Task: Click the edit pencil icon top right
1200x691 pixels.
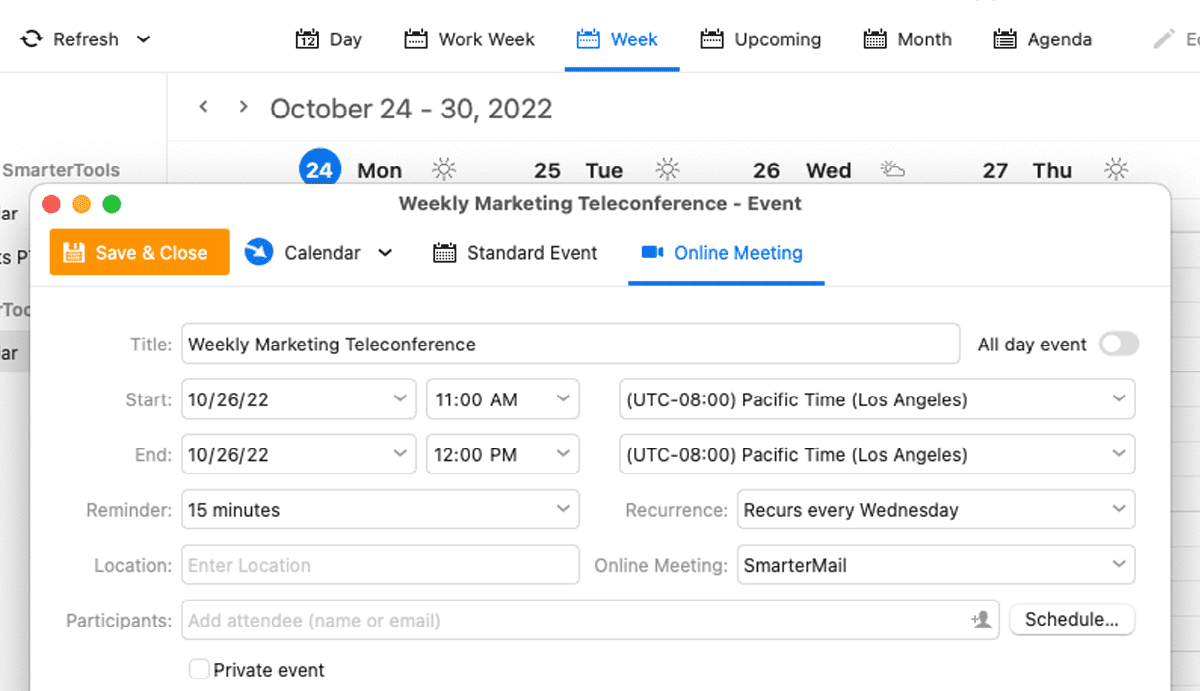Action: point(1165,39)
